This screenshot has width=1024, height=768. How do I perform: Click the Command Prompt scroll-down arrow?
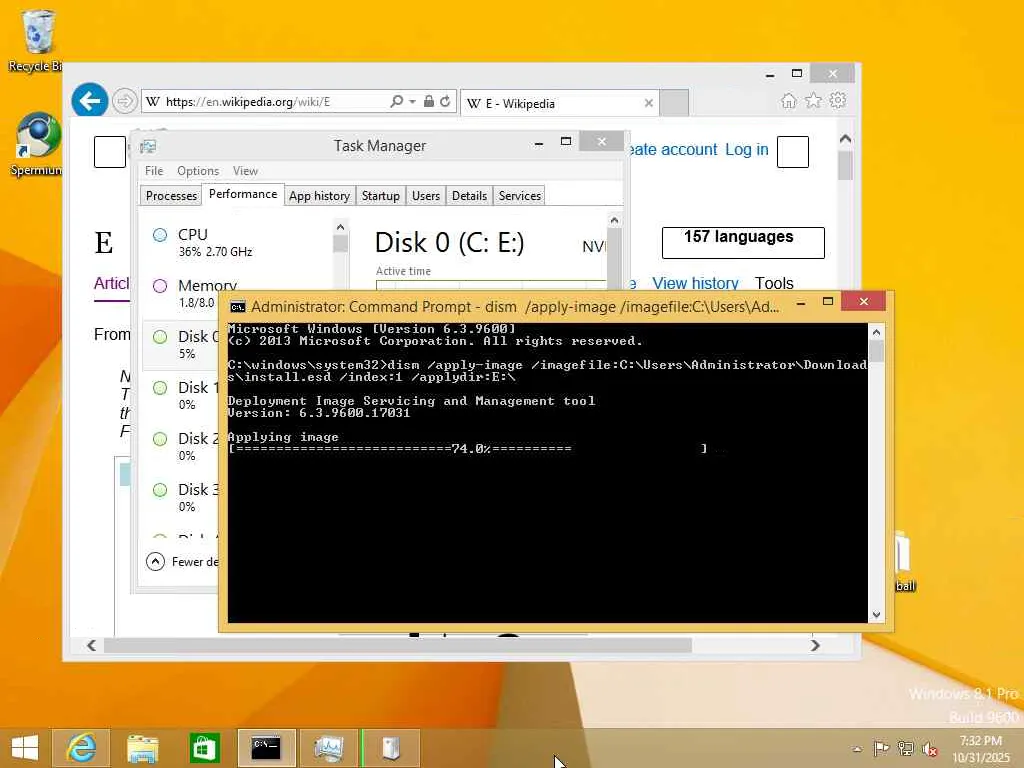click(x=876, y=615)
